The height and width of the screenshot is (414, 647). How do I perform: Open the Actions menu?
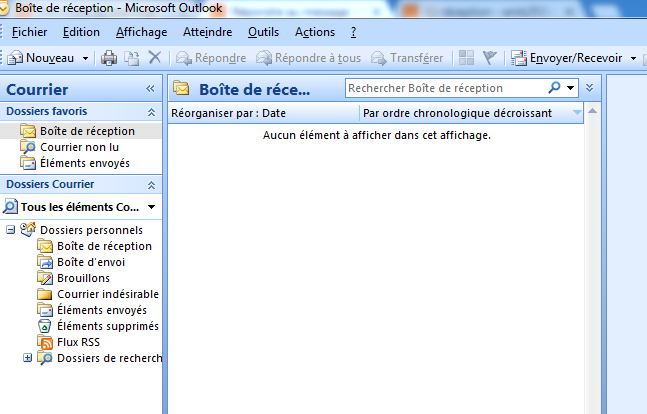[315, 32]
